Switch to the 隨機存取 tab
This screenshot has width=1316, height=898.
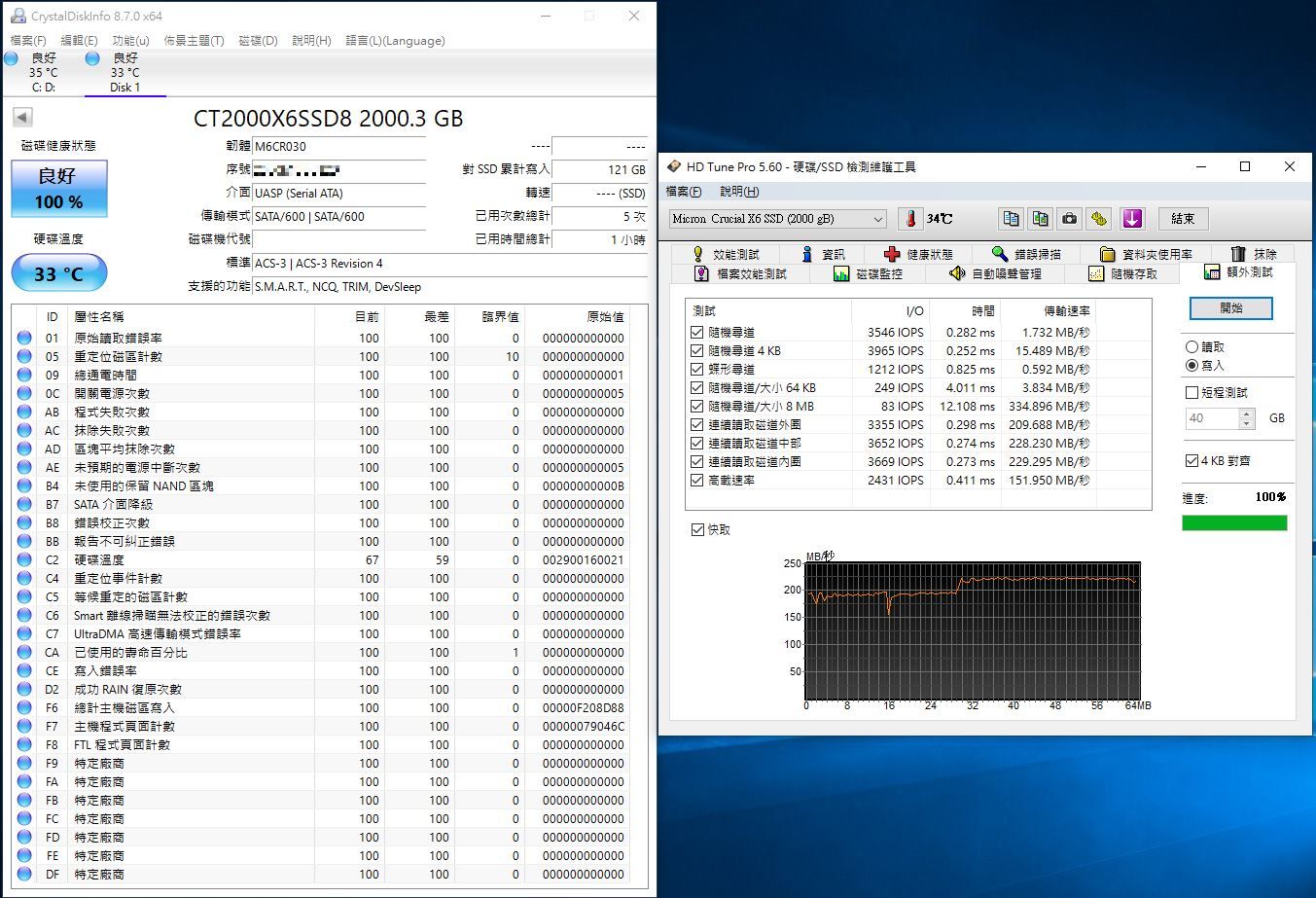coord(1123,273)
